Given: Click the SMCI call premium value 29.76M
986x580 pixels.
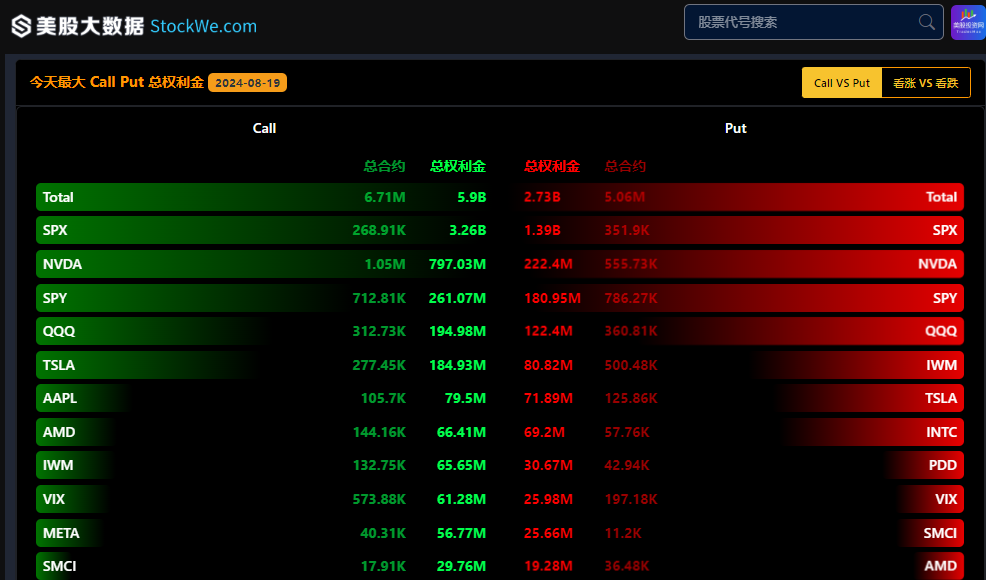Looking at the screenshot, I should coord(462,566).
